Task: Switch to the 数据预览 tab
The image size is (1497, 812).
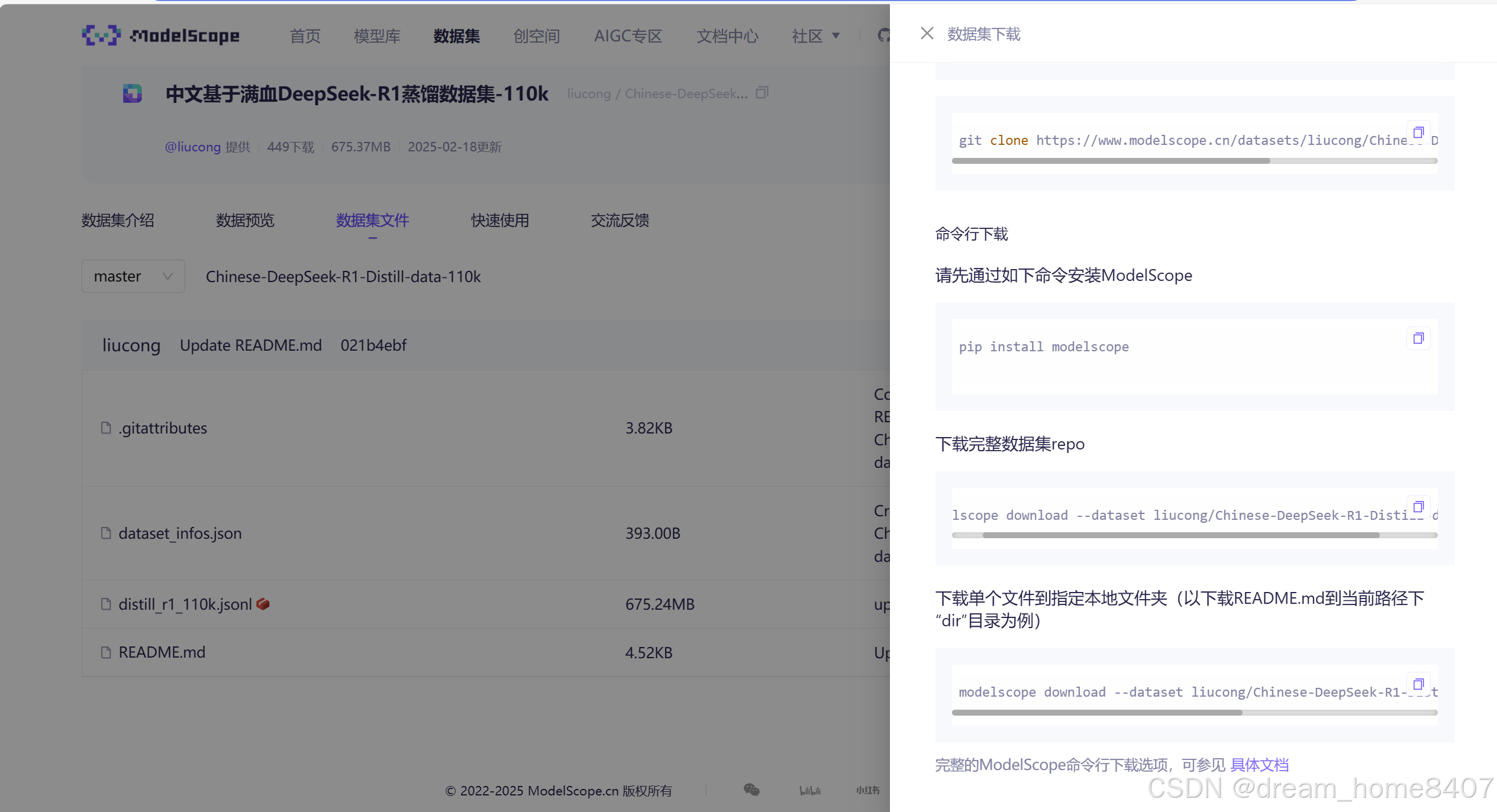Action: 245,221
